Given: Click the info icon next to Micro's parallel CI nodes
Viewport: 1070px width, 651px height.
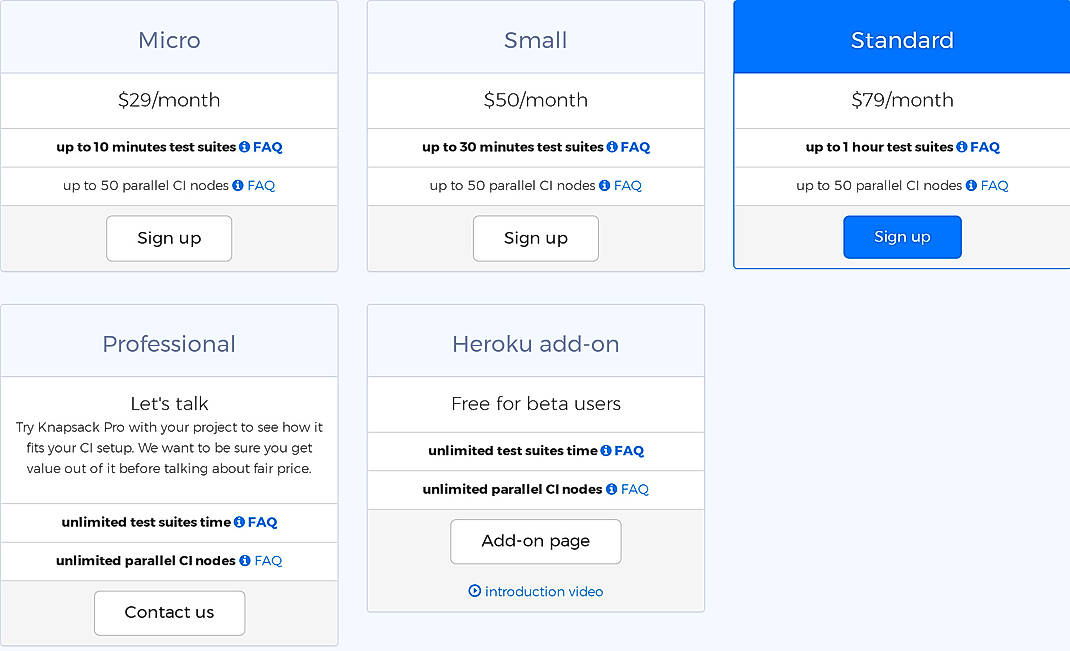Looking at the screenshot, I should (236, 186).
